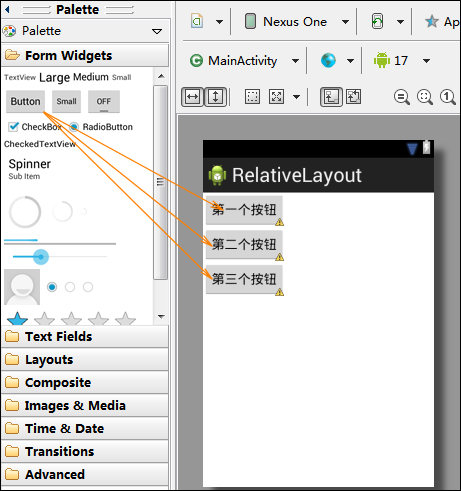Click the OFF toggle button widget

pos(104,101)
